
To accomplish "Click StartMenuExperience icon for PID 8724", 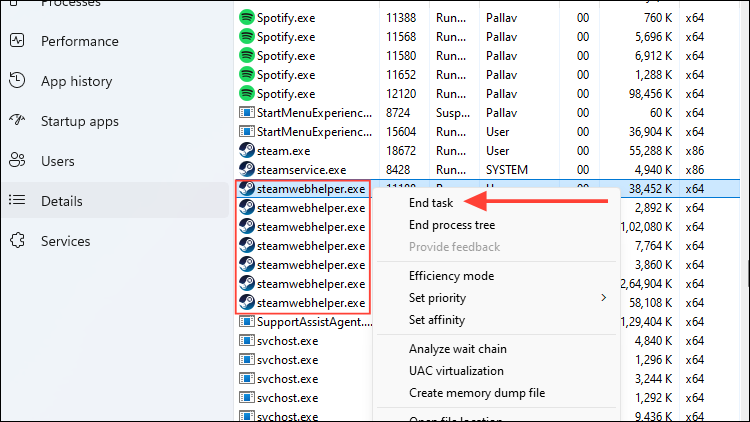I will pyautogui.click(x=246, y=112).
